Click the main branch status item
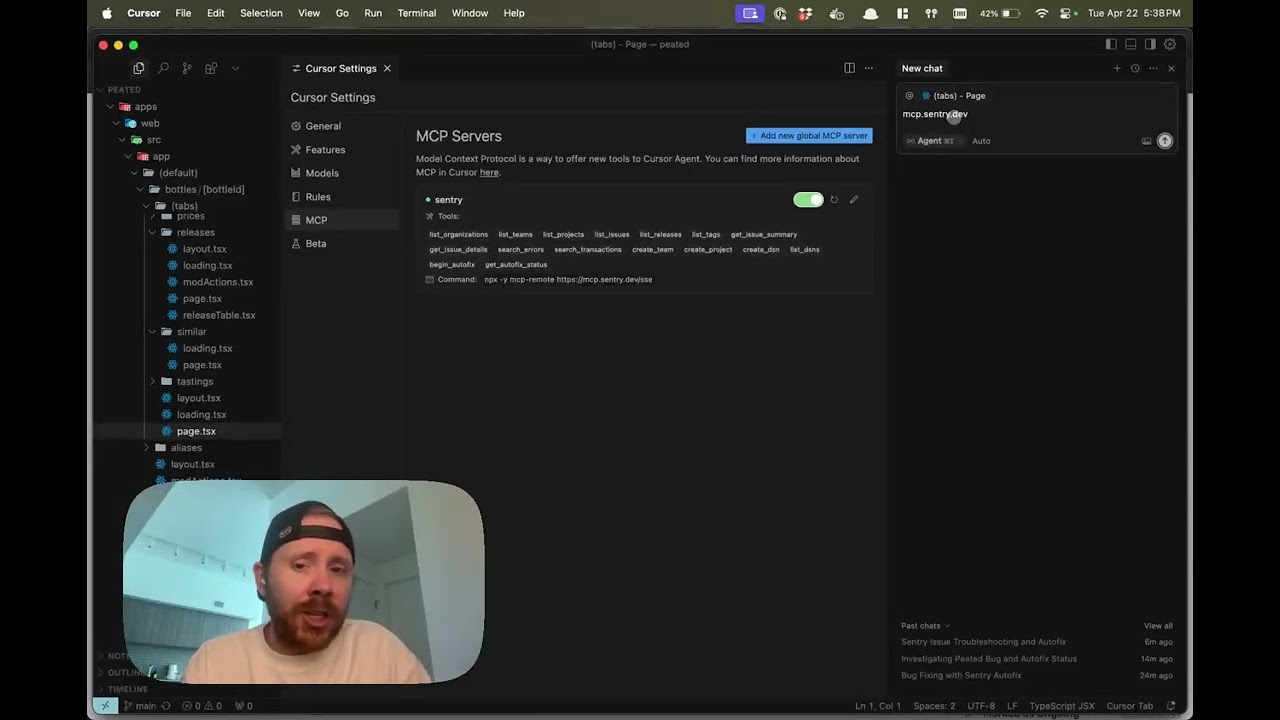Screen dimensions: 1280x720 coord(146,706)
